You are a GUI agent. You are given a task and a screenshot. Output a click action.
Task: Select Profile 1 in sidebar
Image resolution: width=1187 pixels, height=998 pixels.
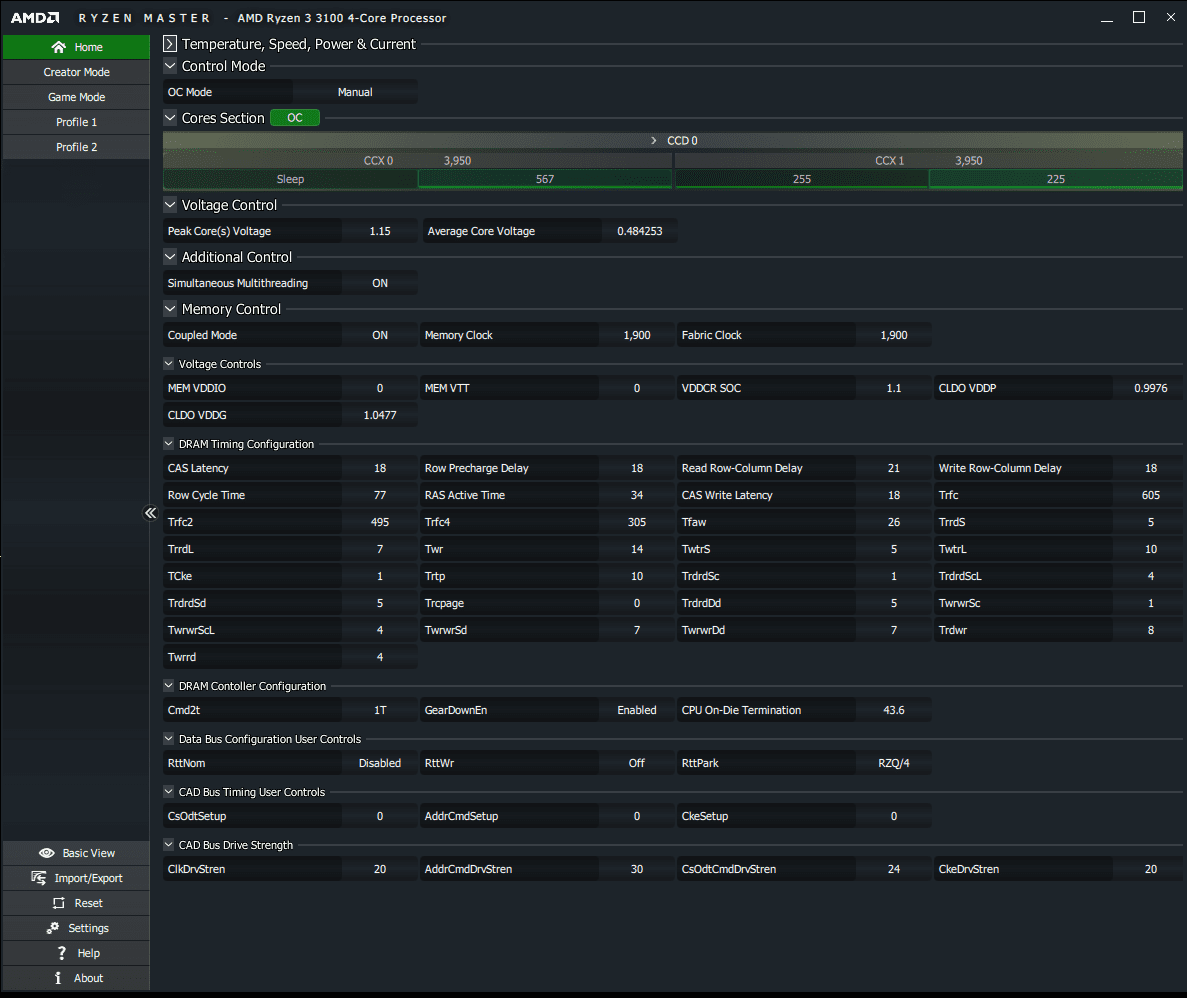point(76,122)
